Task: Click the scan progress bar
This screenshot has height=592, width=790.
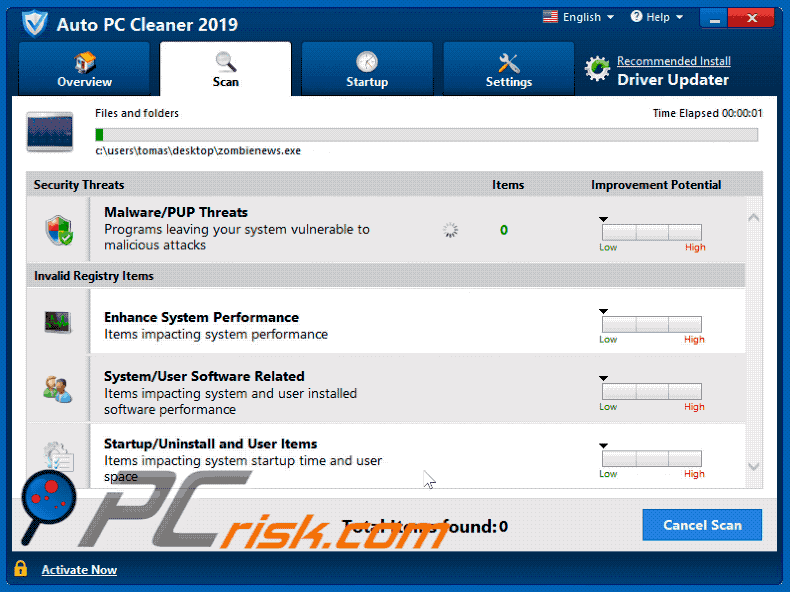Action: [426, 135]
